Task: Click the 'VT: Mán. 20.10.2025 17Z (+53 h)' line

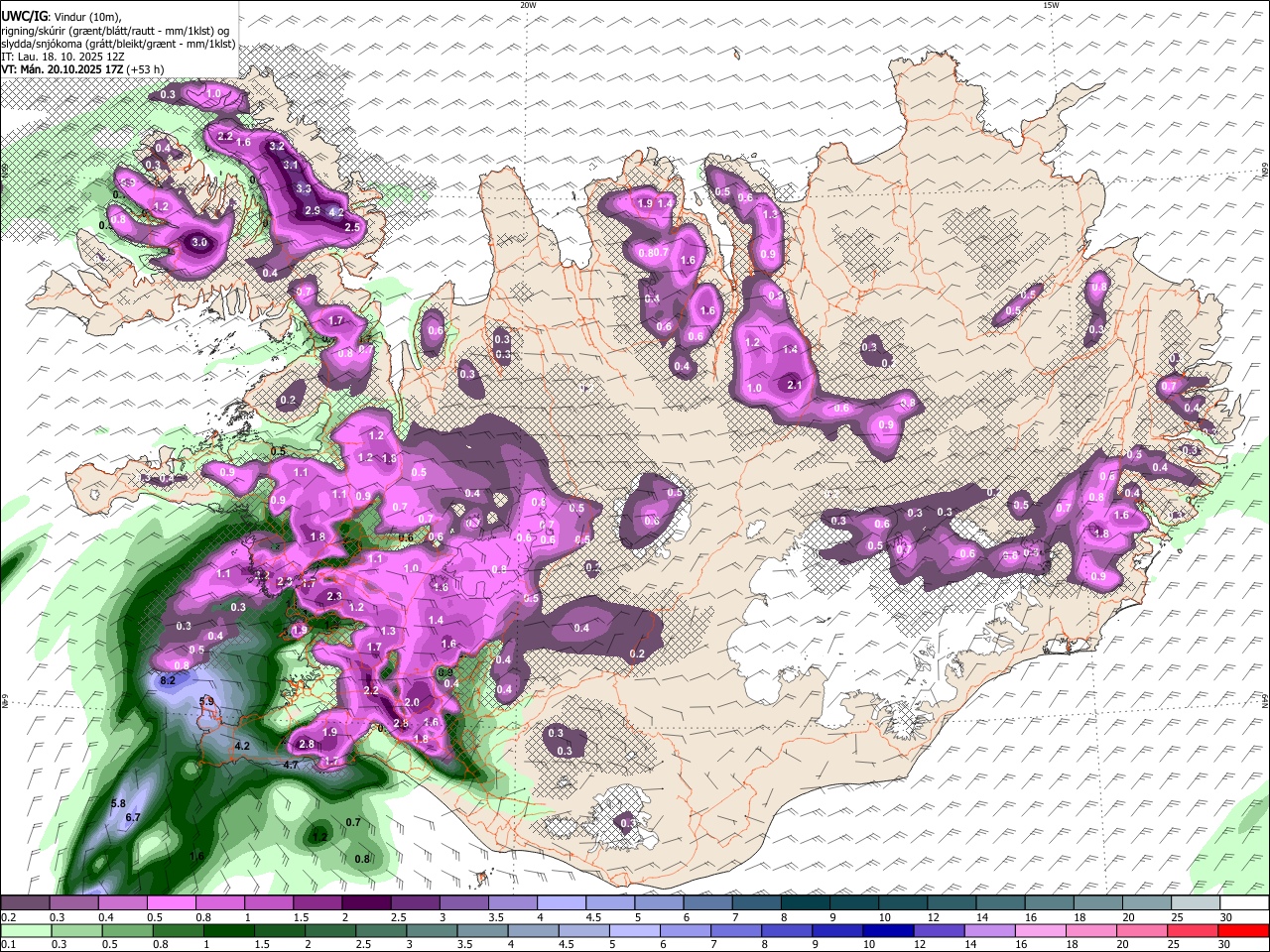Action: pyautogui.click(x=82, y=69)
